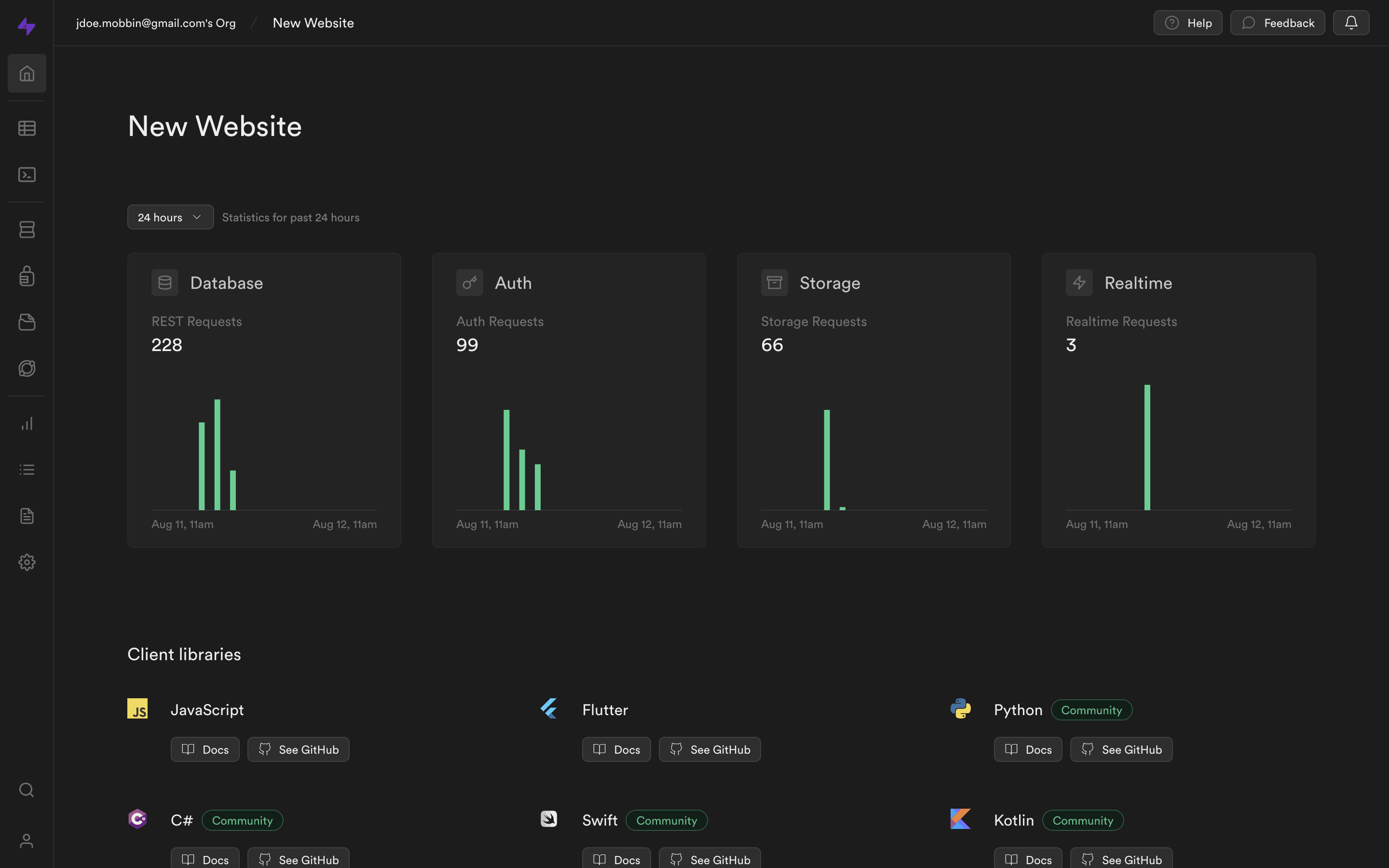Open JavaScript Docs button
The height and width of the screenshot is (868, 1389).
205,749
